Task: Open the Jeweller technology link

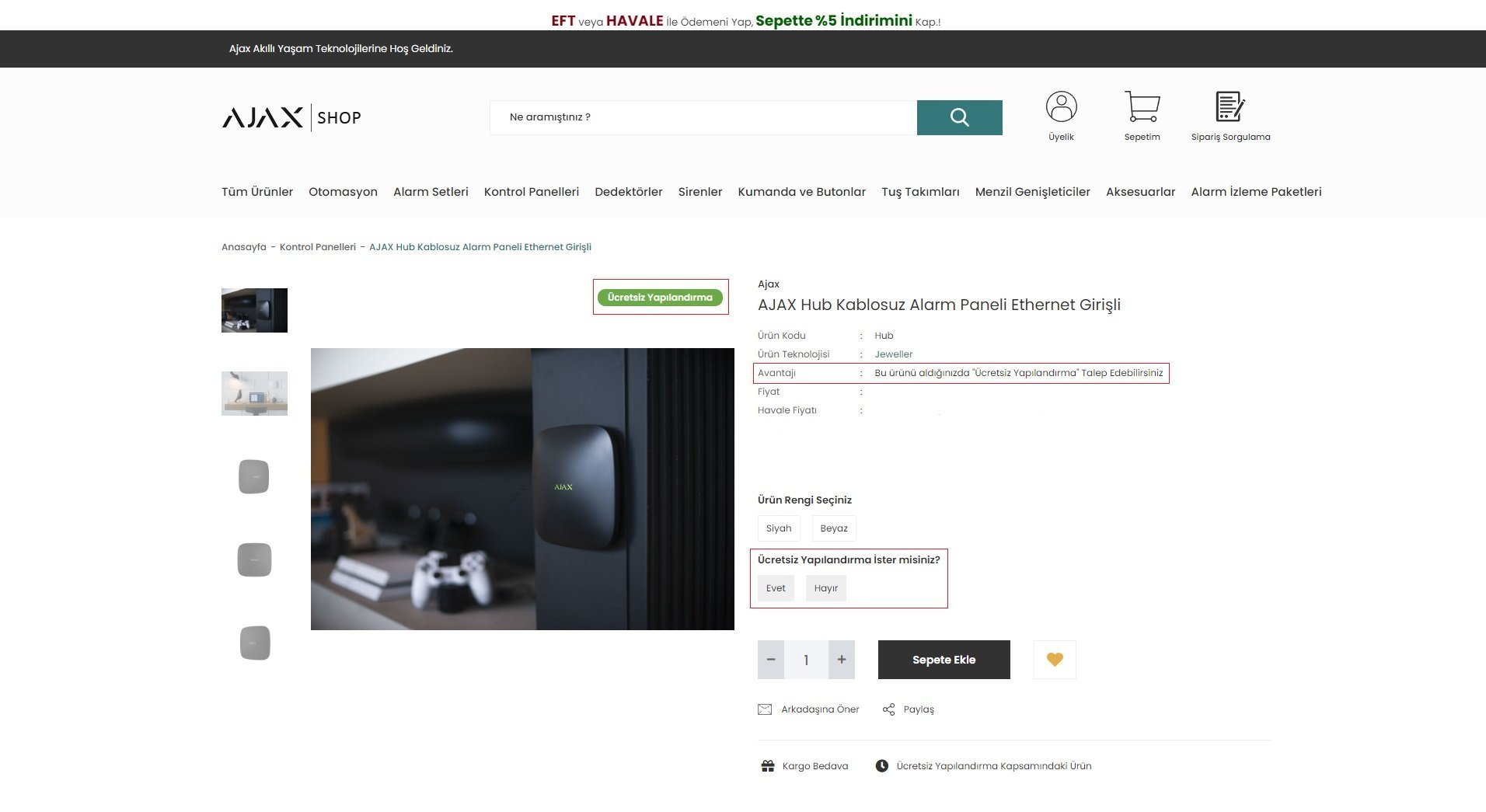Action: [x=893, y=354]
